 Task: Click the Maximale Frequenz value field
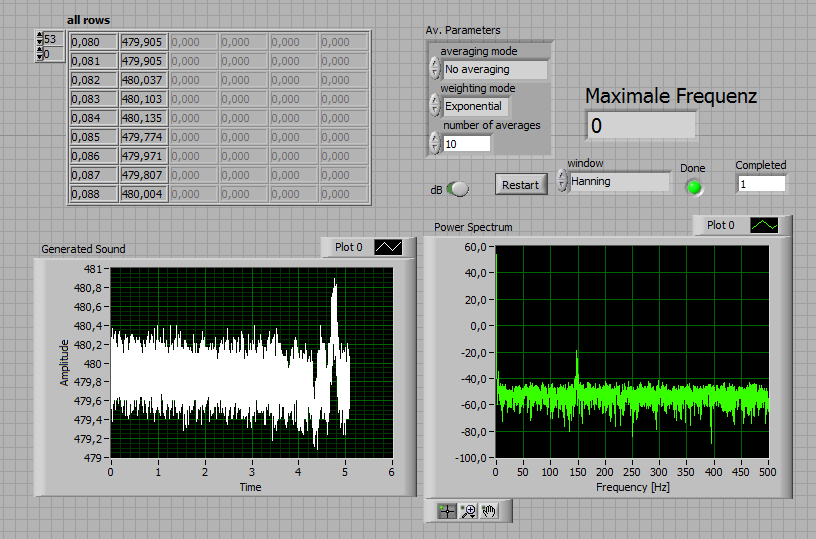point(640,126)
